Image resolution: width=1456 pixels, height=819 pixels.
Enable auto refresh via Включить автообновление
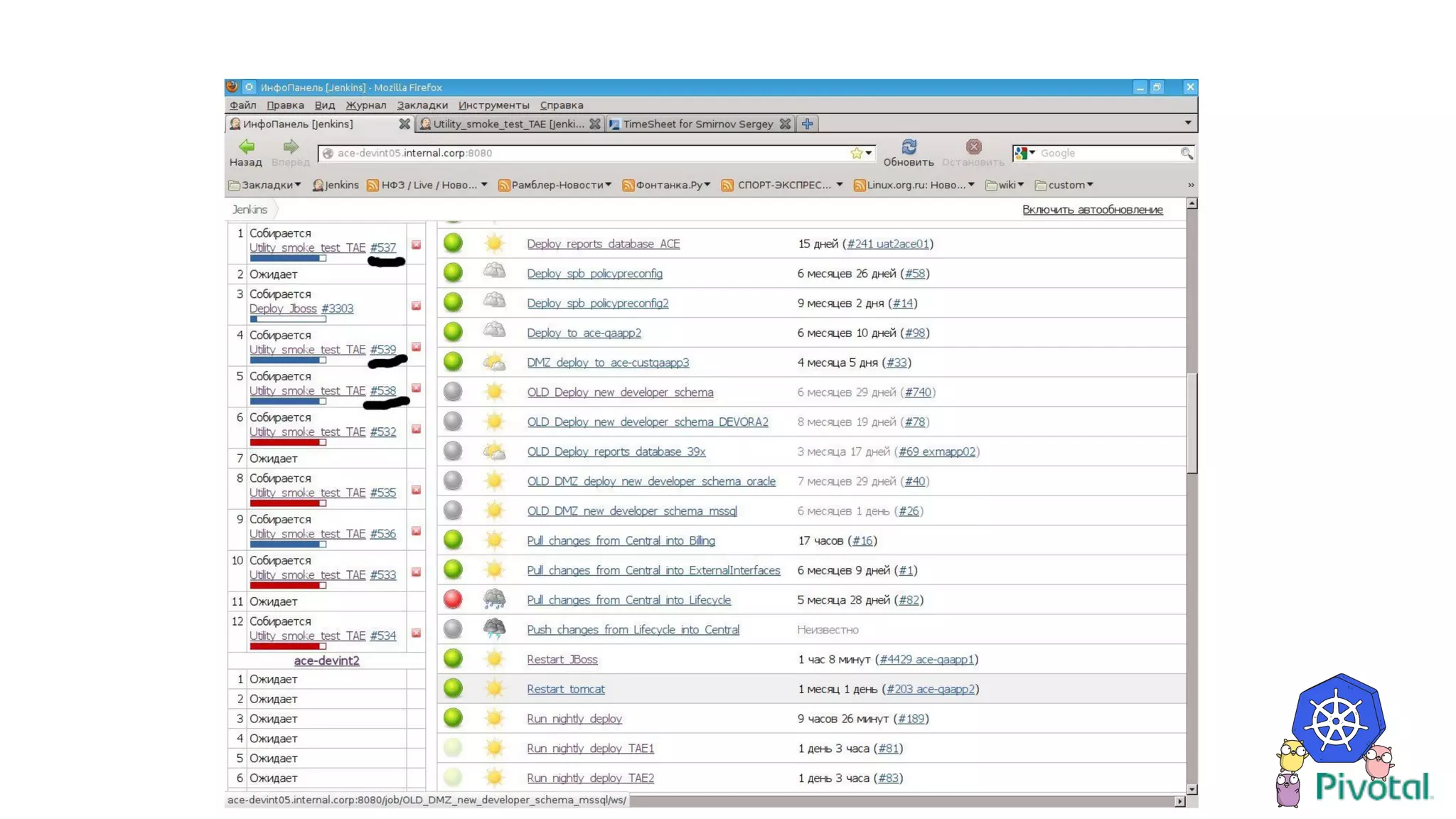1092,210
